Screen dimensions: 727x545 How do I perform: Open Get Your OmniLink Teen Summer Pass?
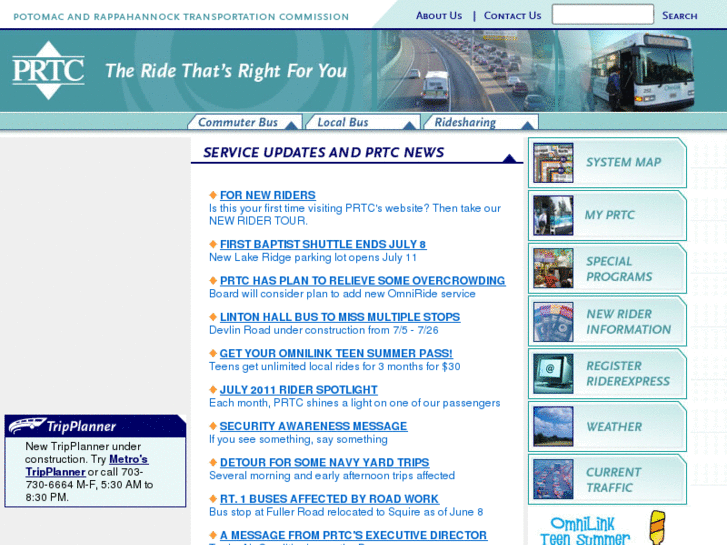click(336, 353)
